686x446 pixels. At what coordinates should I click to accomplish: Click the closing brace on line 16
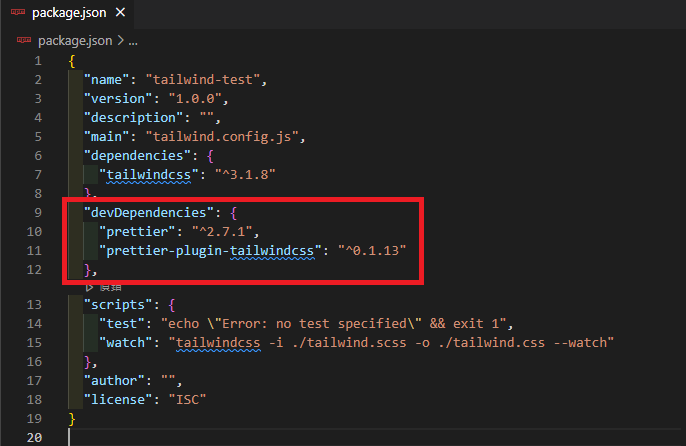point(88,362)
